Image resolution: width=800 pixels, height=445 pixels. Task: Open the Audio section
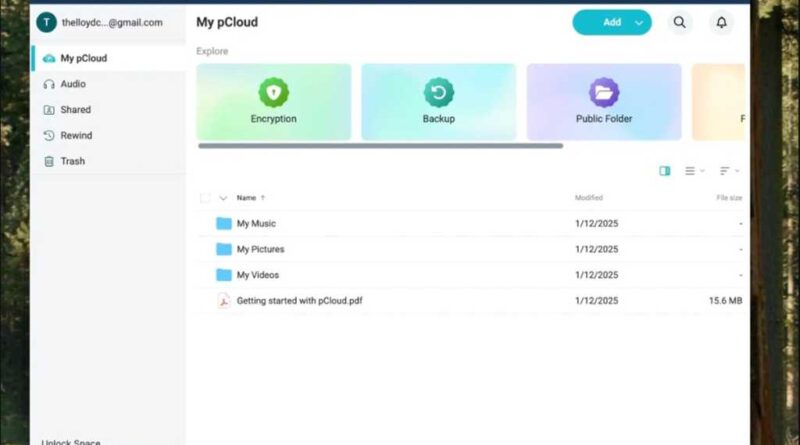click(x=108, y=84)
